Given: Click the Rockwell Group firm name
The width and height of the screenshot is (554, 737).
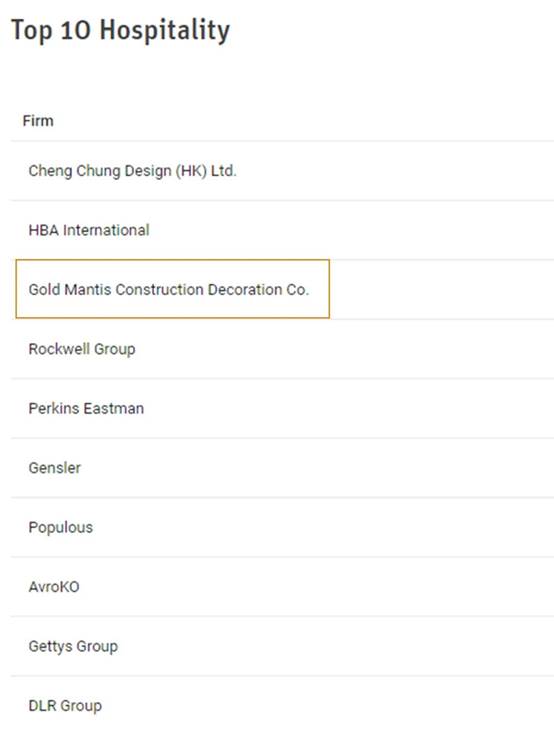Looking at the screenshot, I should click(x=82, y=349).
